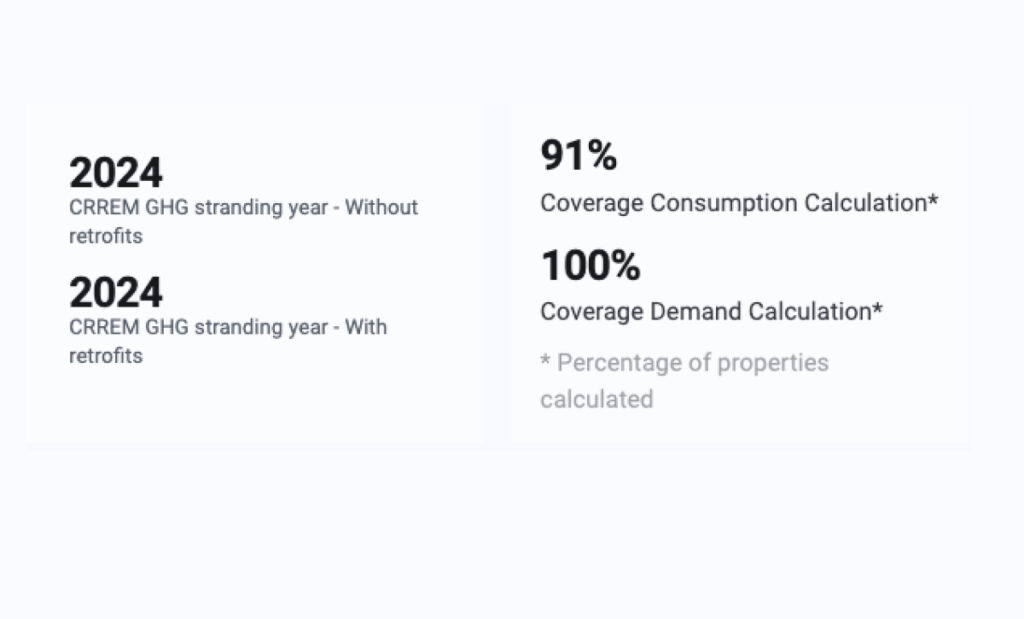Click the word 'retrofits' under With label
Viewport: 1024px width, 619px height.
coord(106,356)
